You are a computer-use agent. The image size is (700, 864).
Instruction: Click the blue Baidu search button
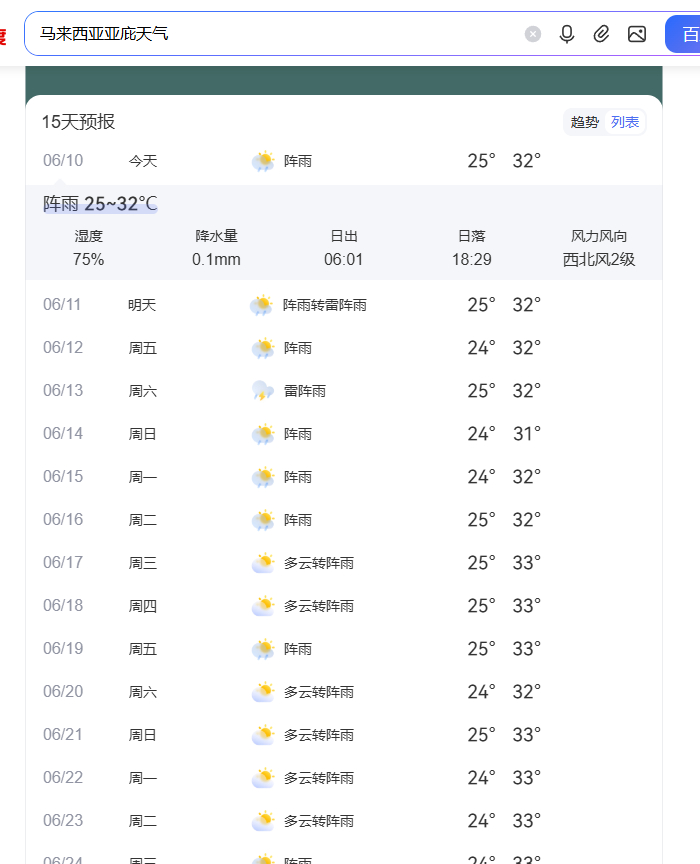(683, 34)
